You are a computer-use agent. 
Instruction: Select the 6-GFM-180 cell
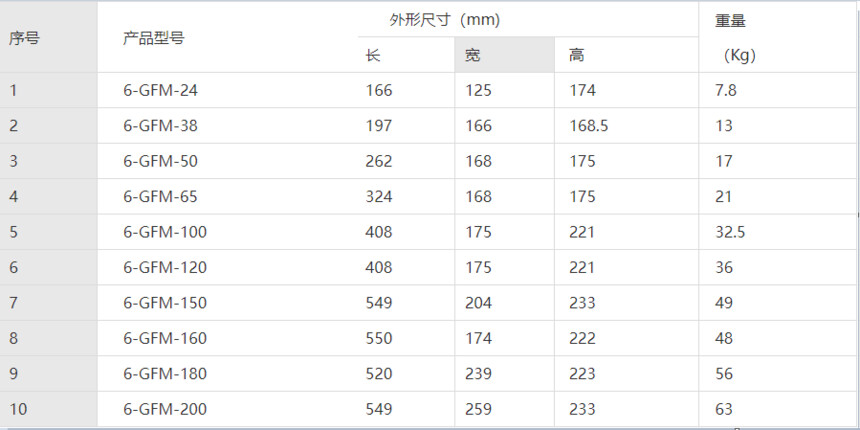pyautogui.click(x=165, y=374)
